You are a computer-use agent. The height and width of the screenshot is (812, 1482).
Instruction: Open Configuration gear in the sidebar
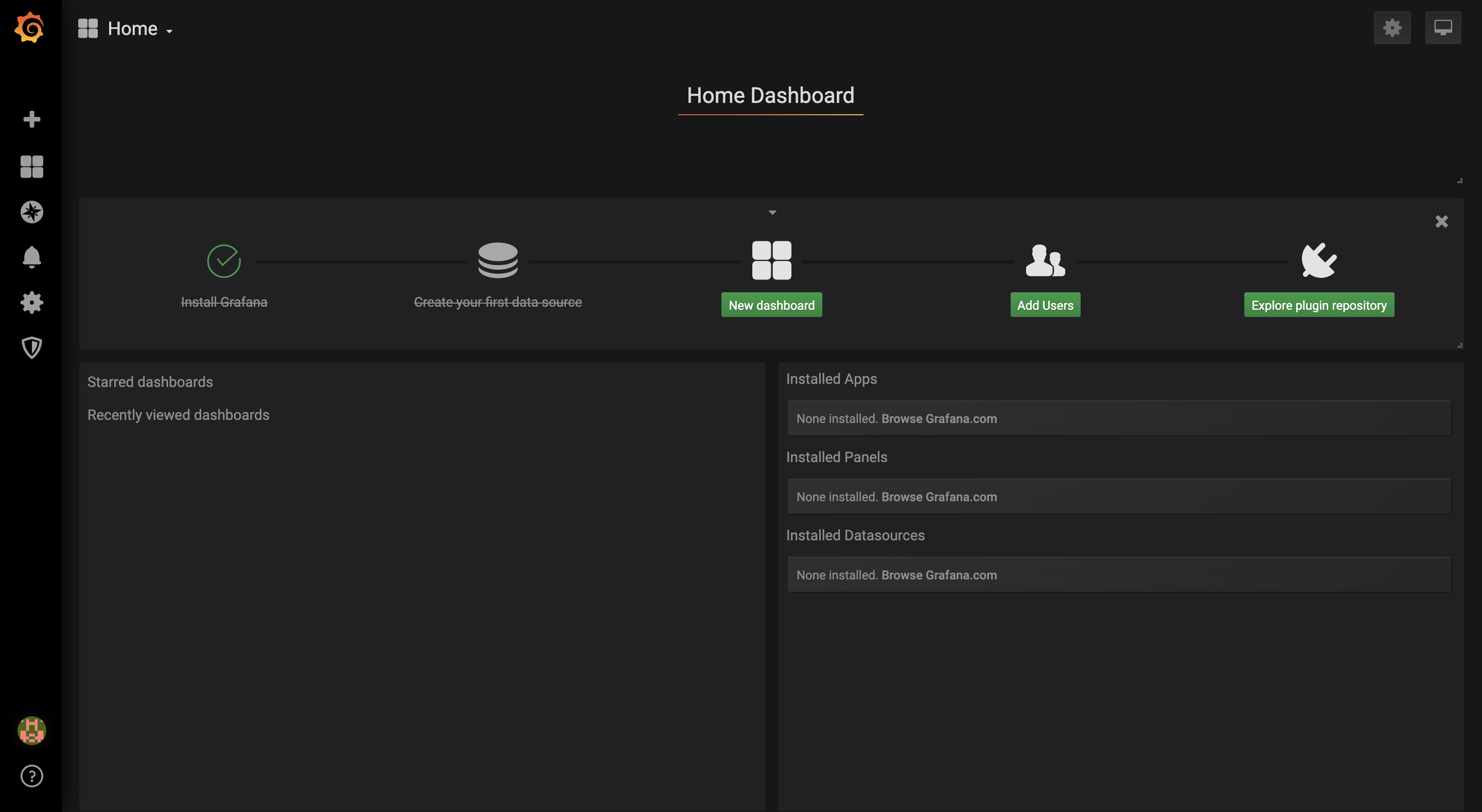click(31, 303)
